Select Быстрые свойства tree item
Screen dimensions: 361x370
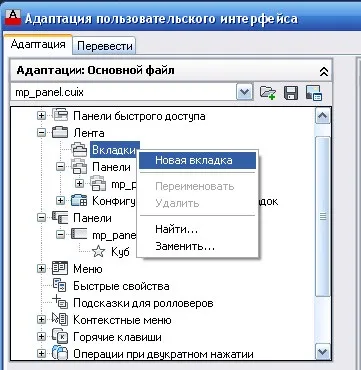(121, 286)
